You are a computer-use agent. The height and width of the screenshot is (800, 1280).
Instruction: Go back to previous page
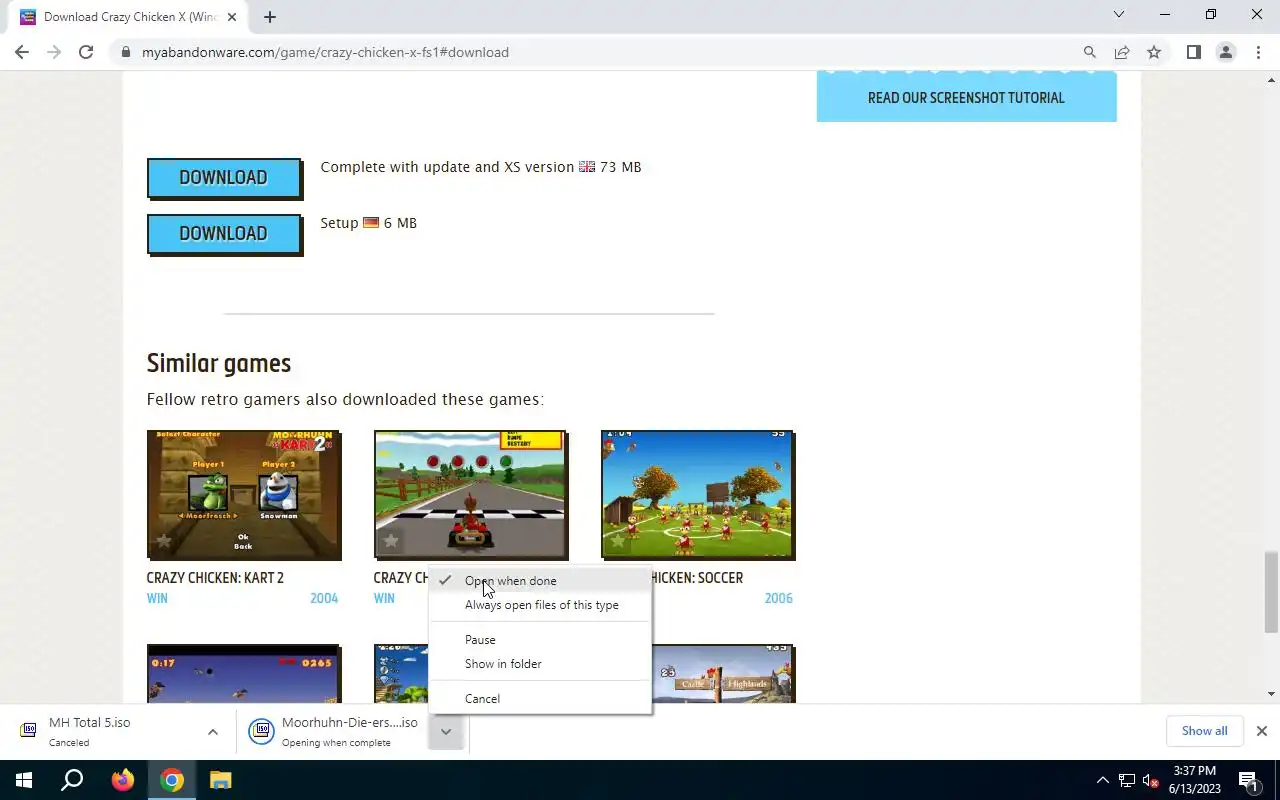coord(22,52)
